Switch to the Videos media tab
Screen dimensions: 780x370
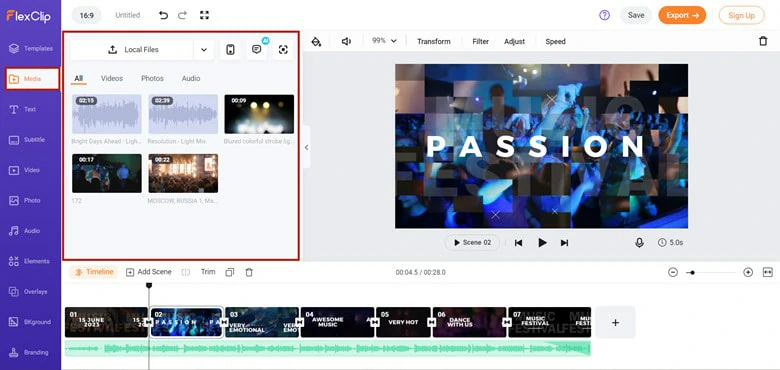112,79
